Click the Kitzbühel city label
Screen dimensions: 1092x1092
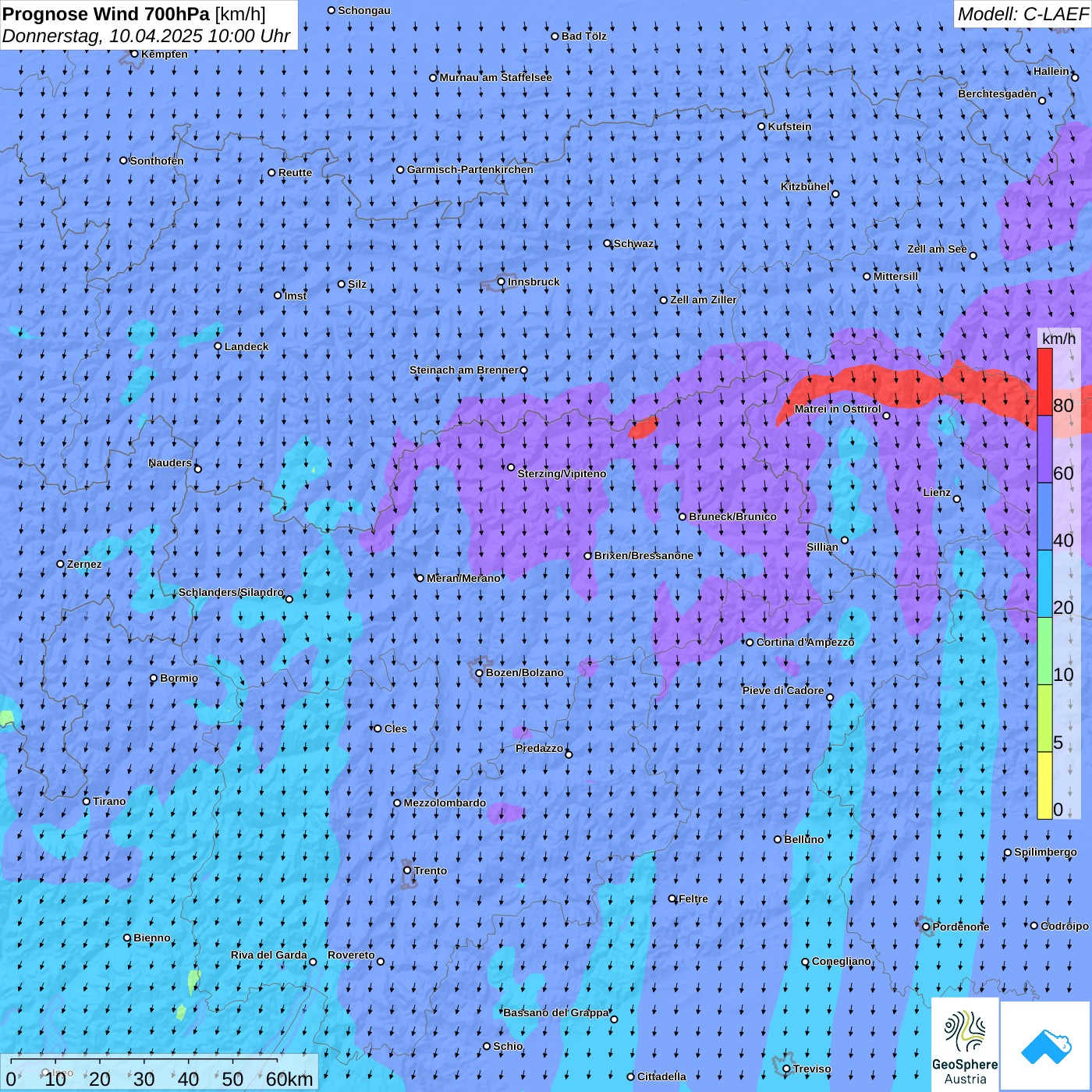[x=805, y=186]
